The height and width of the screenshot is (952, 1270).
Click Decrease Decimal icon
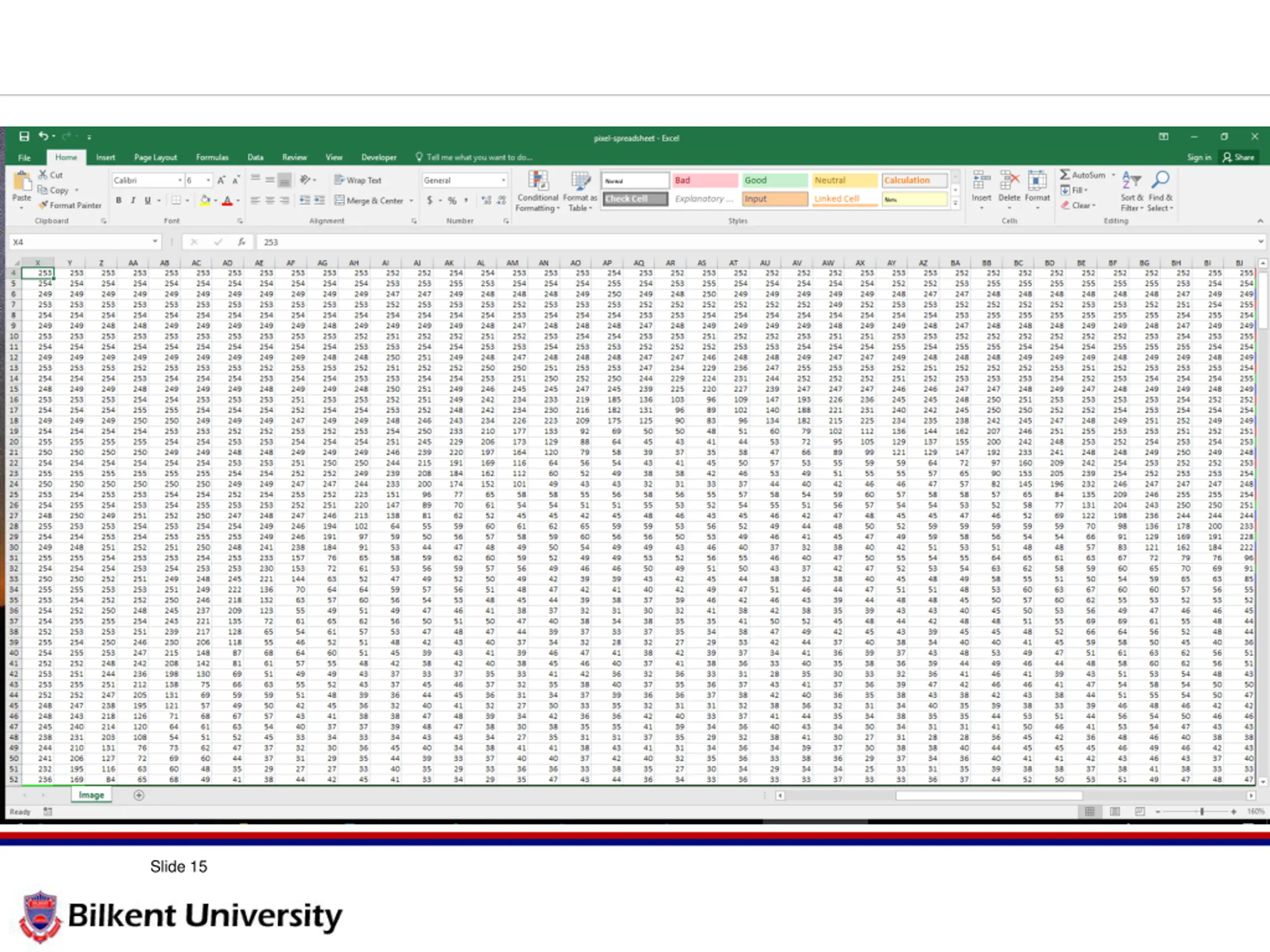click(501, 200)
